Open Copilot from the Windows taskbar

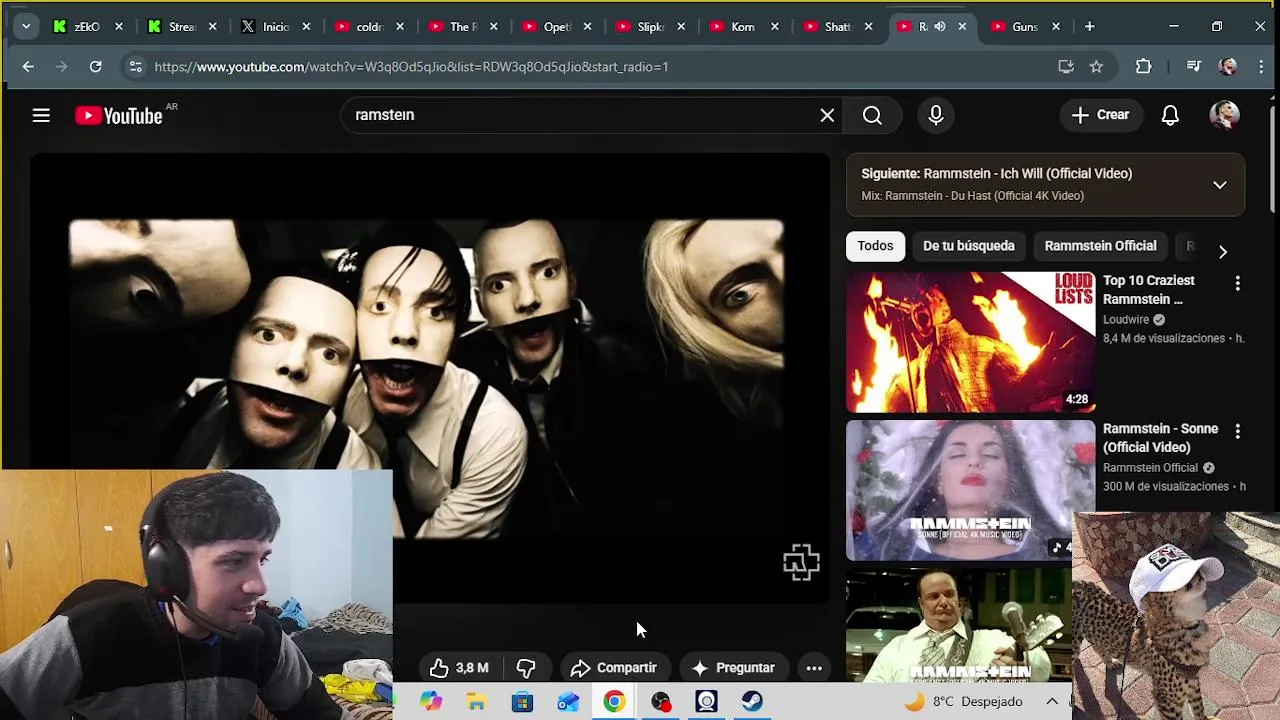click(431, 702)
